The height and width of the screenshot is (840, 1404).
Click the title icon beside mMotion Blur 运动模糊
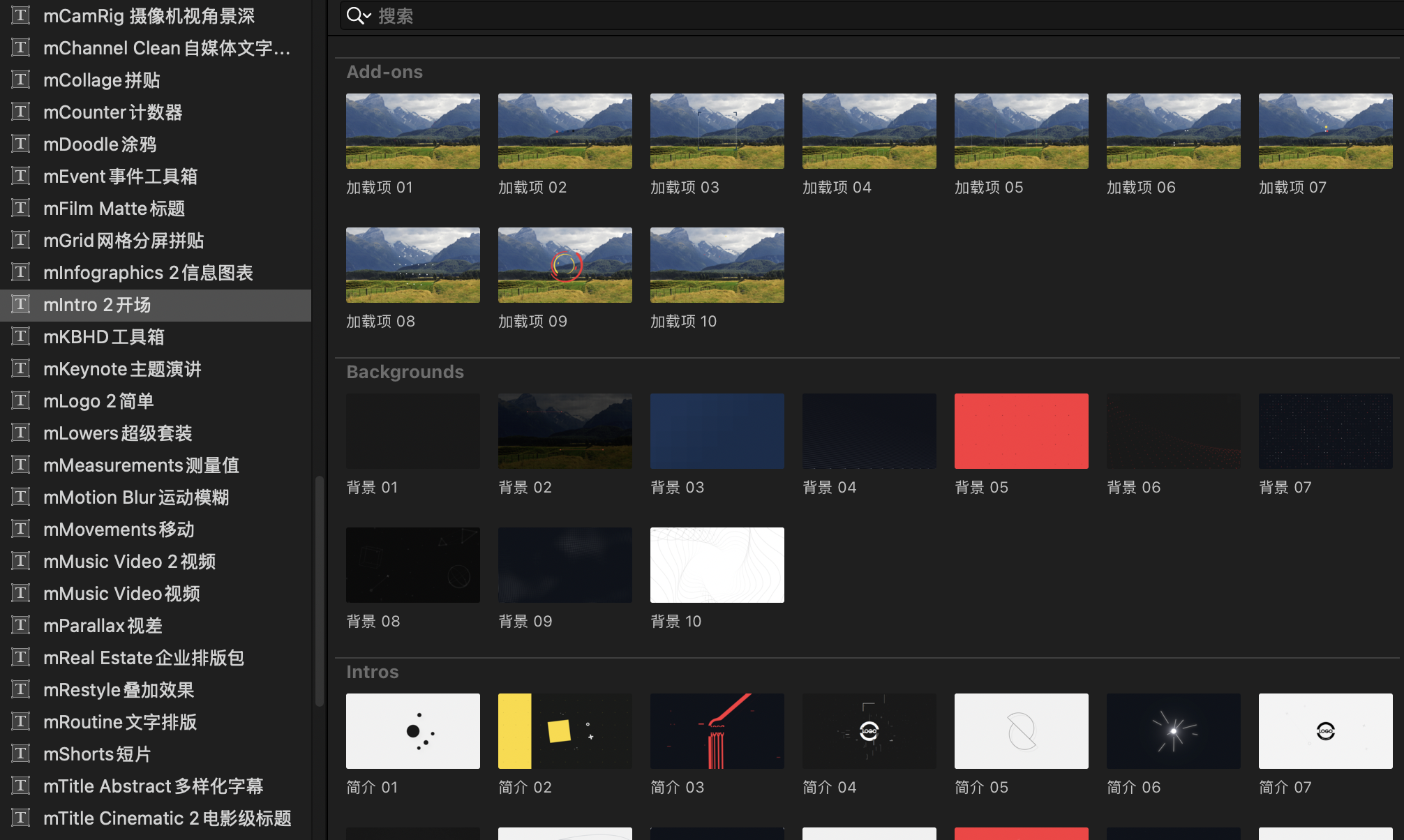(21, 497)
